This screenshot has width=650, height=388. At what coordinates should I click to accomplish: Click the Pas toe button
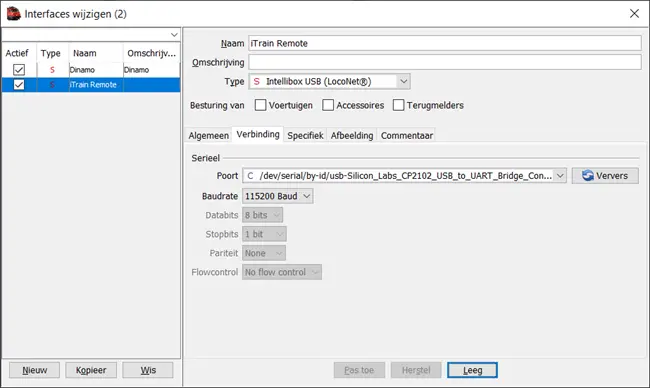359,370
